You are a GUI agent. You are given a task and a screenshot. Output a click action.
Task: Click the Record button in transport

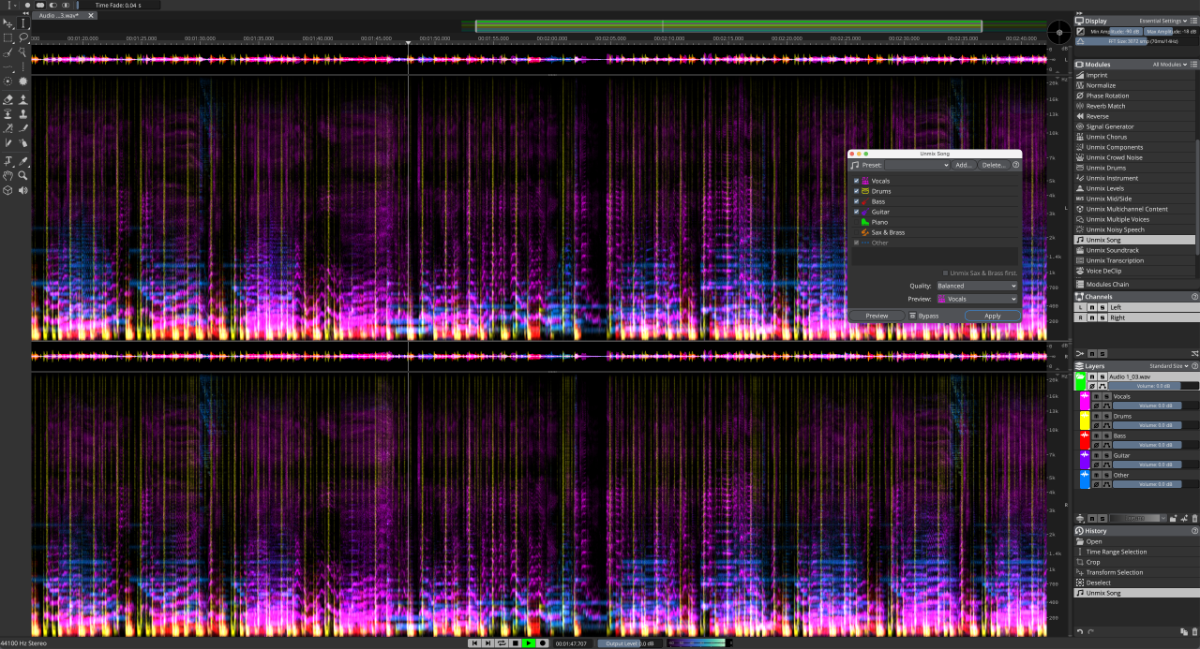click(542, 643)
